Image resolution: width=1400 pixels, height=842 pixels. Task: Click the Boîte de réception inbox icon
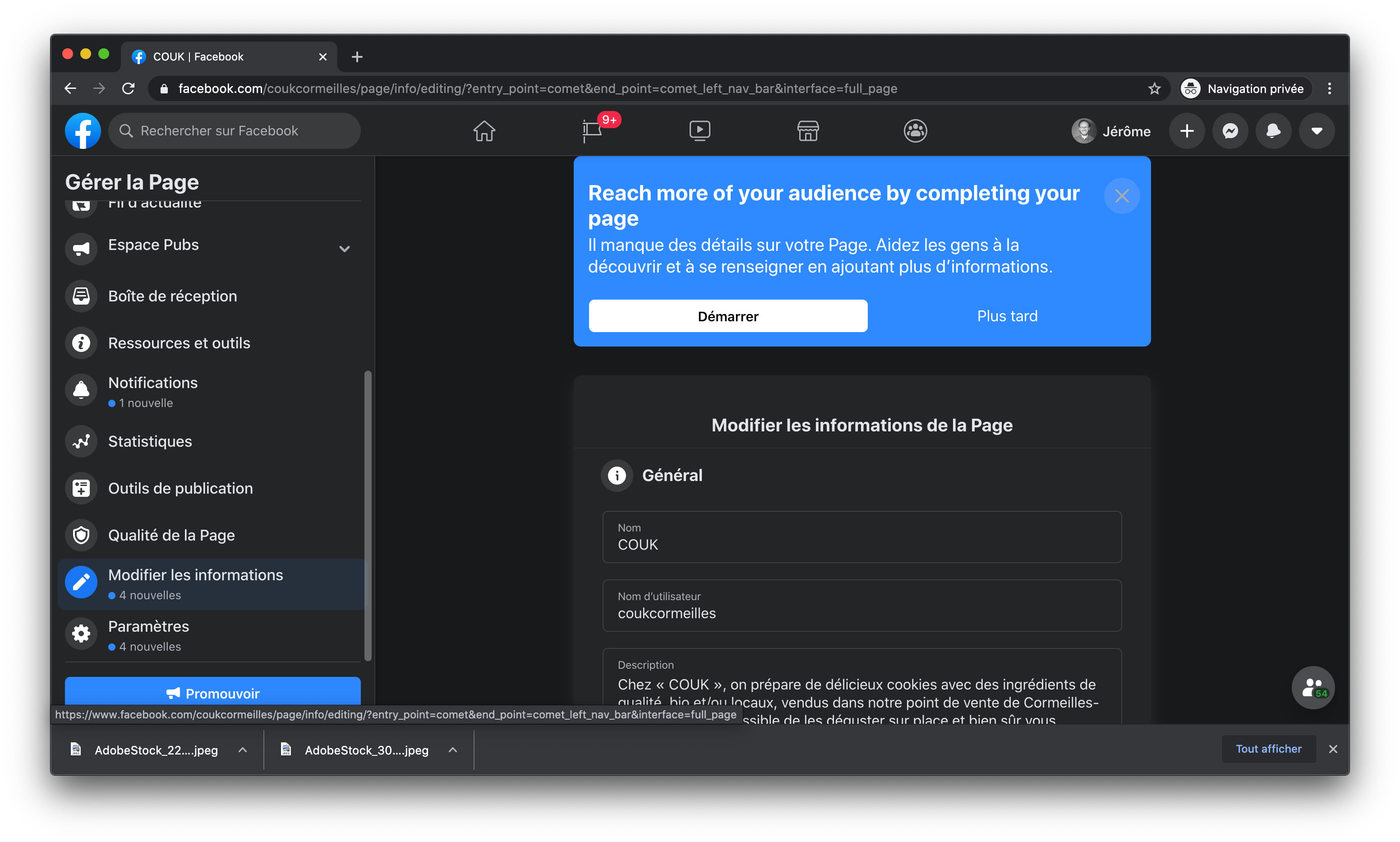coord(81,296)
